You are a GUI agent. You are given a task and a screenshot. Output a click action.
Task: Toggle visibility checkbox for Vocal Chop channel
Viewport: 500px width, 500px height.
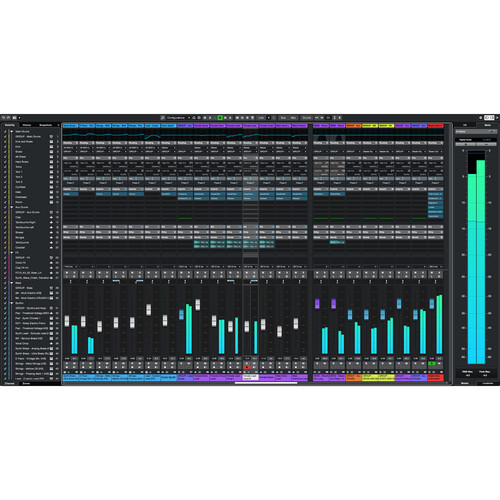5,343
